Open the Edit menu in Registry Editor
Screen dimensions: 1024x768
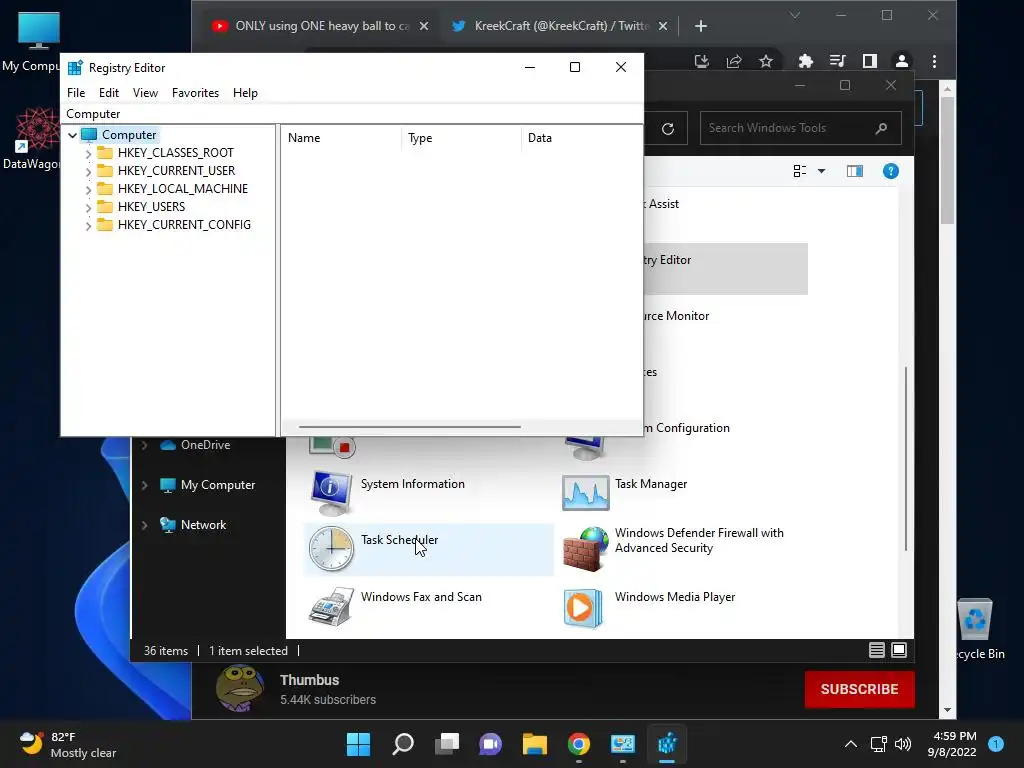tap(108, 93)
